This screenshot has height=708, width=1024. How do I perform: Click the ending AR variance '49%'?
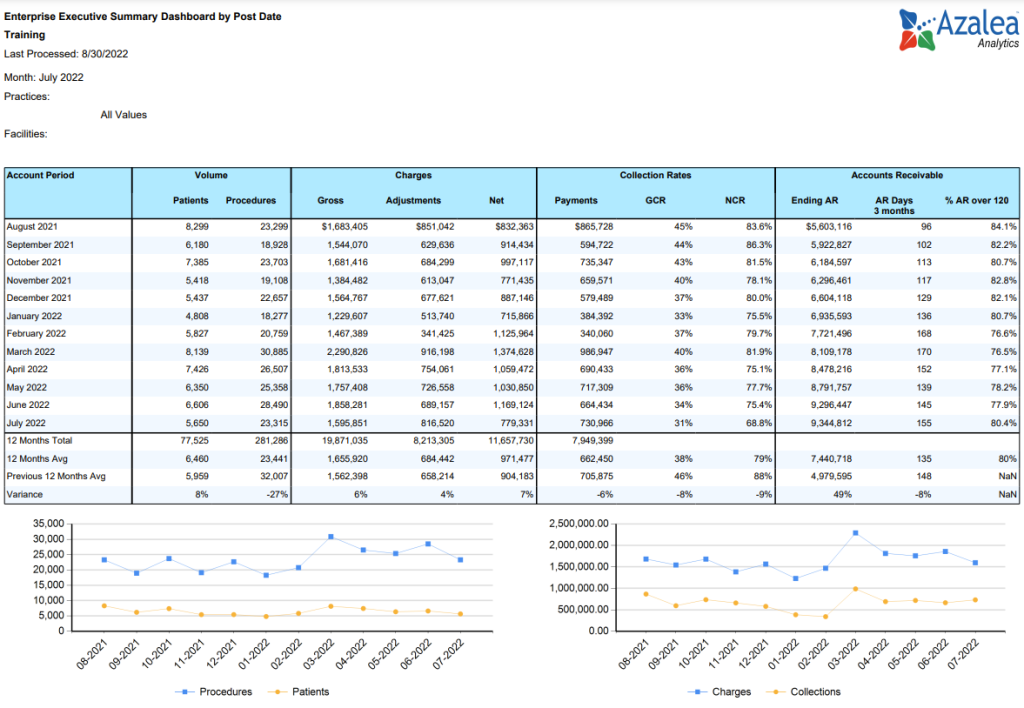click(x=842, y=494)
